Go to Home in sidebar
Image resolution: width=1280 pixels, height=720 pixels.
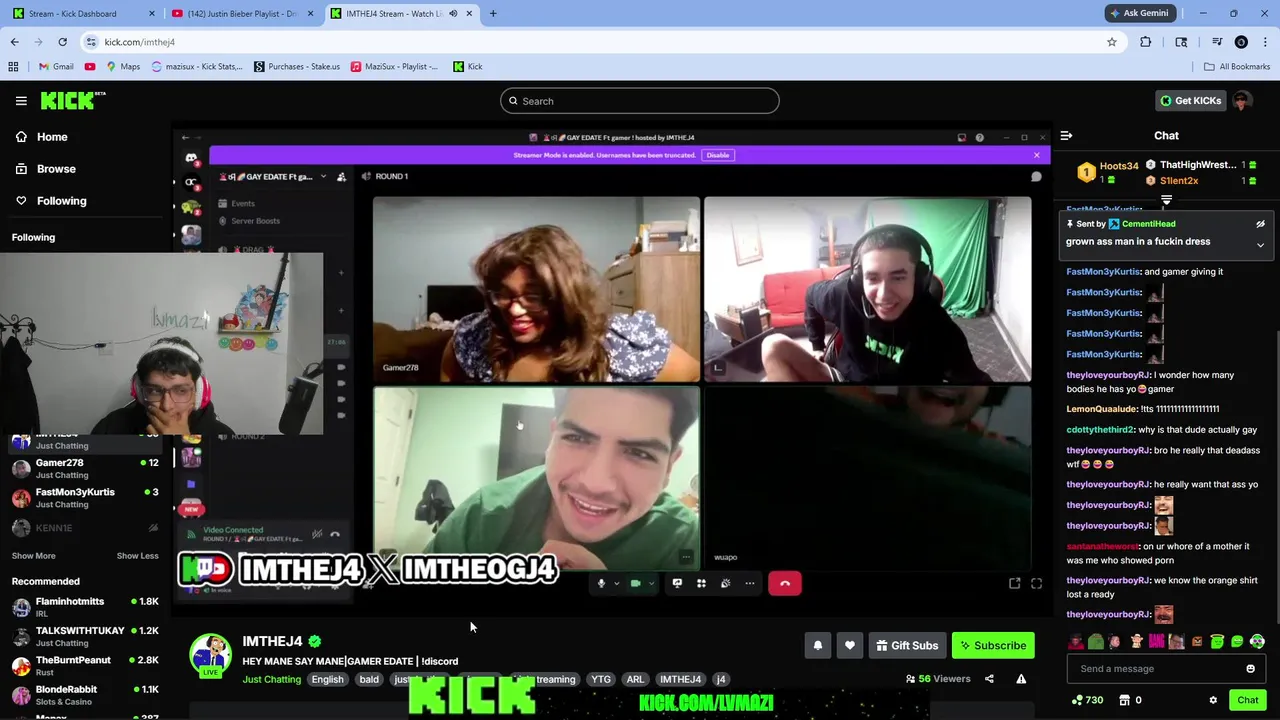point(52,137)
